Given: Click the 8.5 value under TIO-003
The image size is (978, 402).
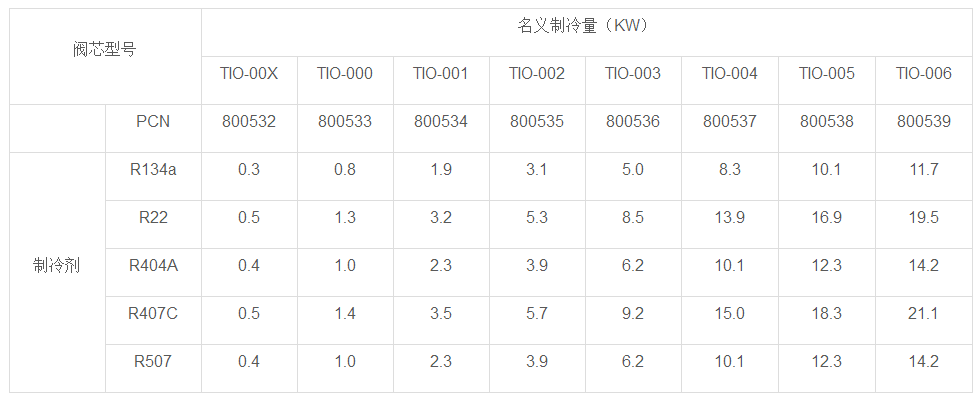Looking at the screenshot, I should click(x=633, y=217).
